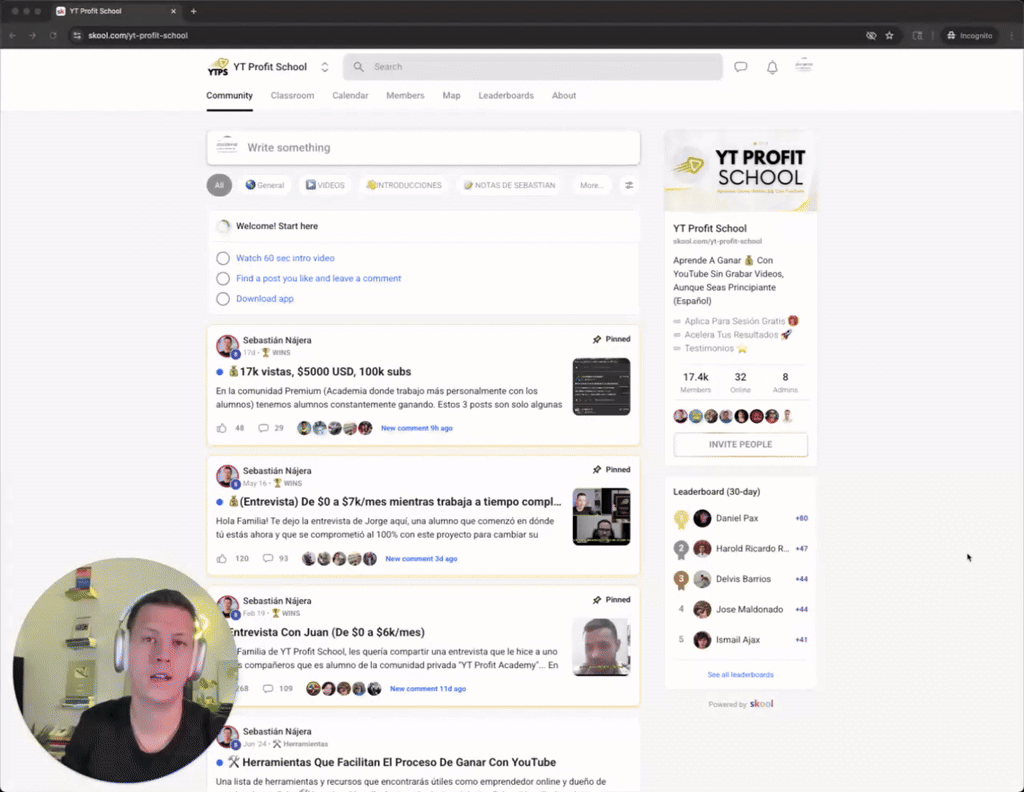Click the Incognito indicator
This screenshot has width=1024, height=792.
coord(970,35)
